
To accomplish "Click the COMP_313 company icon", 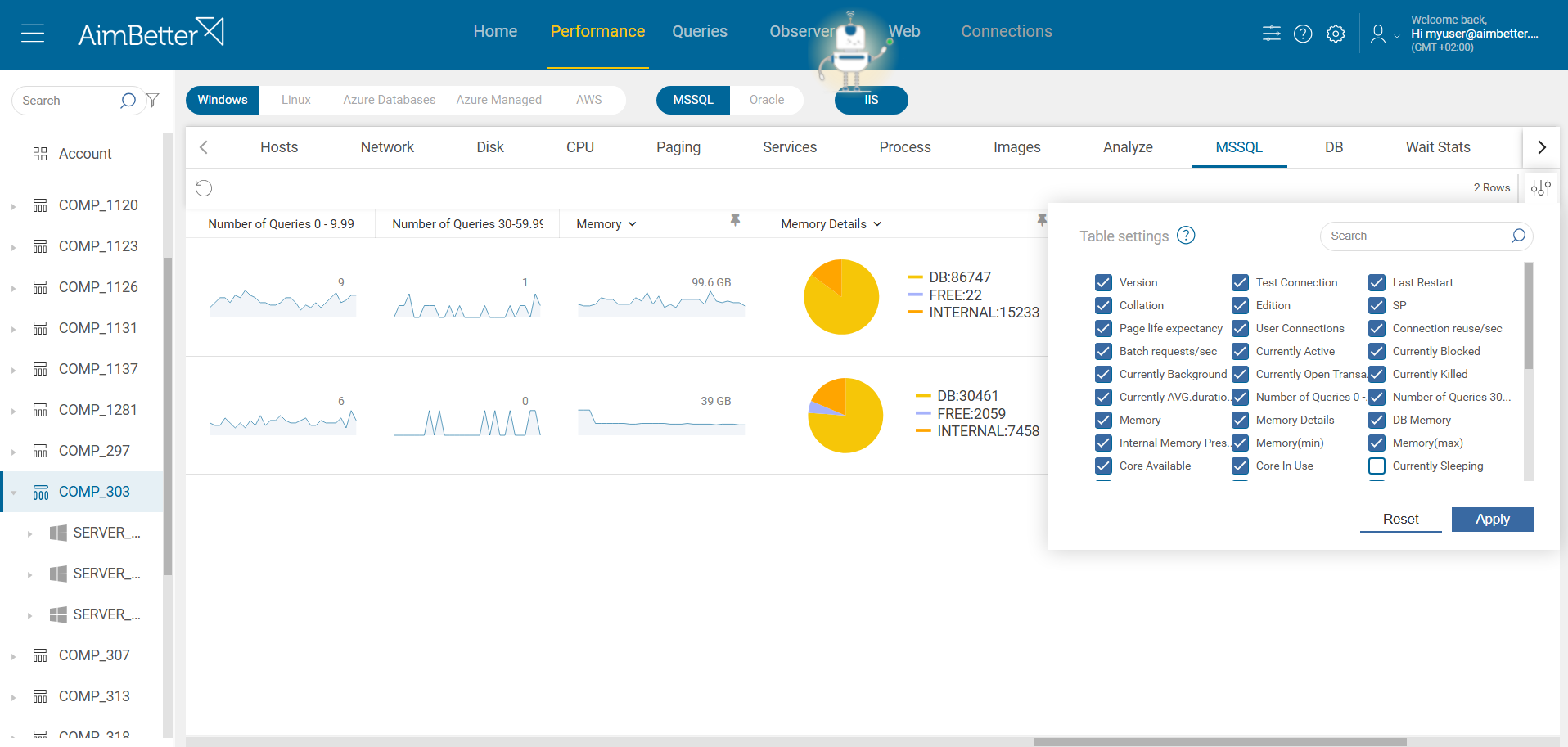I will pos(40,696).
